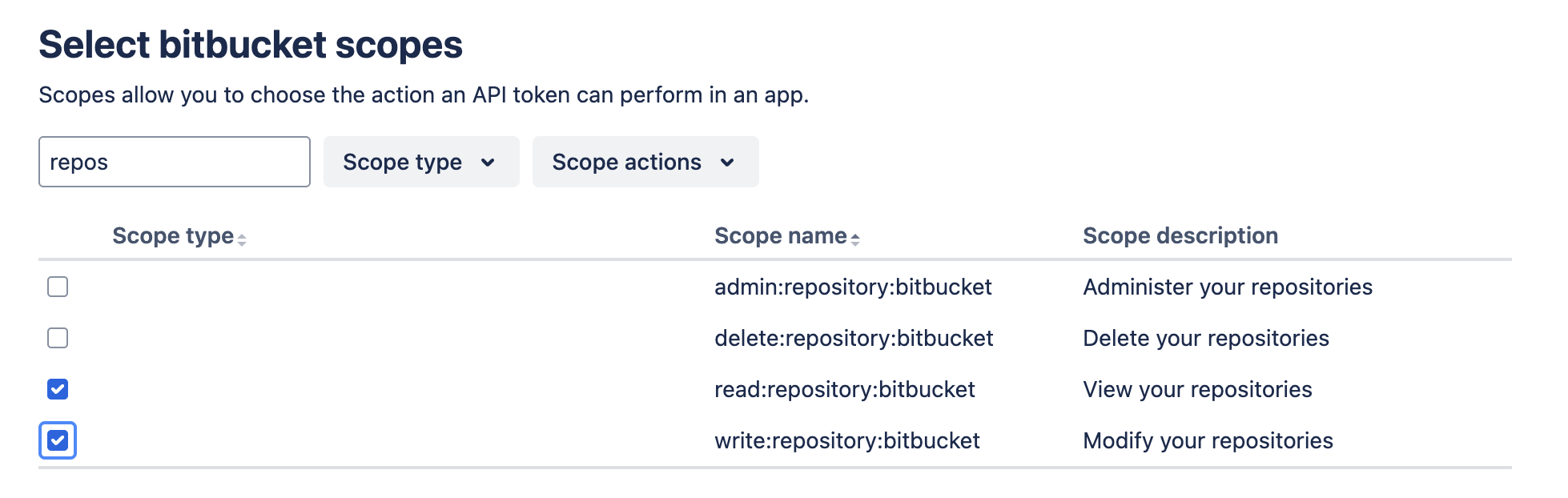
Task: Click the 'View your repositories' description
Action: pyautogui.click(x=1197, y=389)
